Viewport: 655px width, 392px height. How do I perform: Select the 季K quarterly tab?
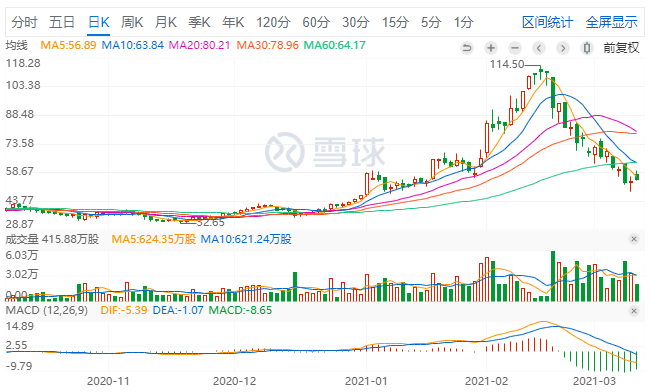[199, 22]
